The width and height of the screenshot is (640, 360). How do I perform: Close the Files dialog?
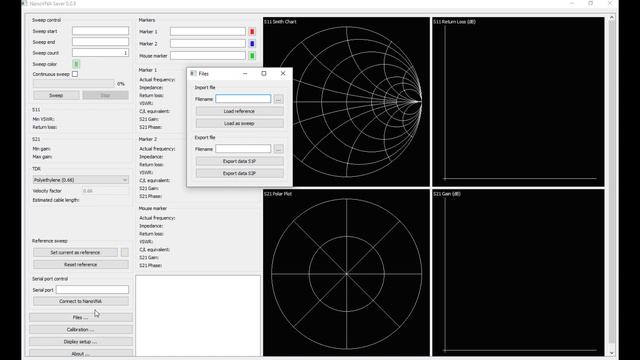coord(283,73)
